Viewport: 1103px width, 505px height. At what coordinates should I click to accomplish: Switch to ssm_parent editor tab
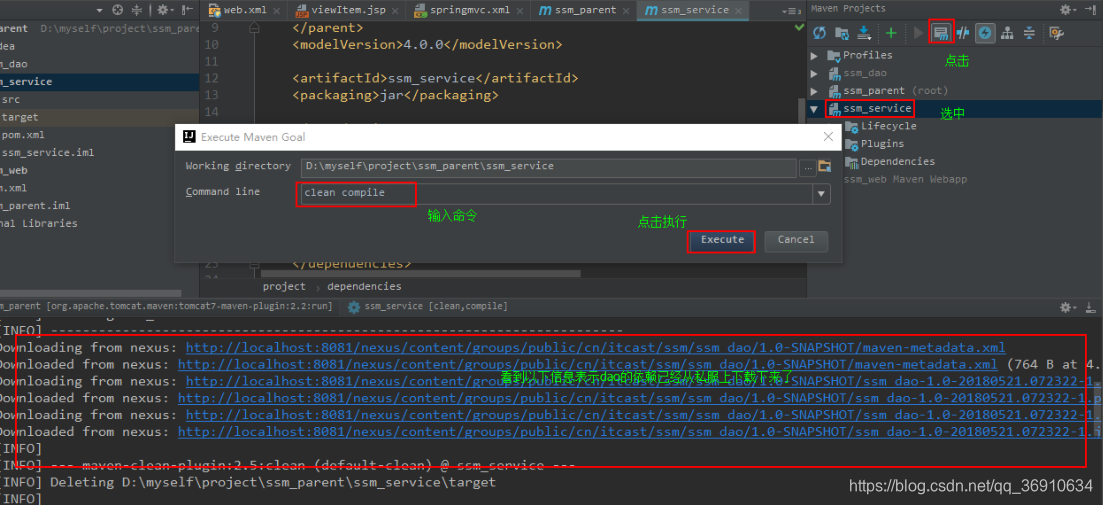pos(584,10)
